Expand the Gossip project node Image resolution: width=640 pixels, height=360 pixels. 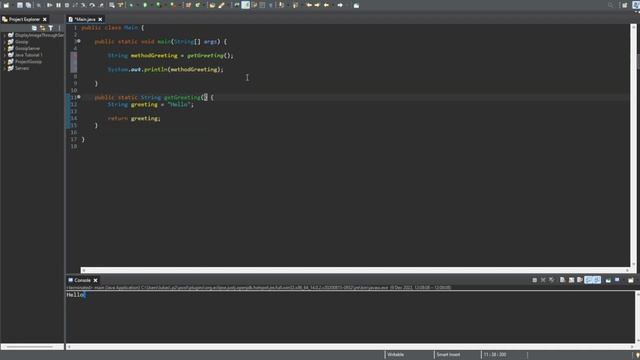pos(4,42)
